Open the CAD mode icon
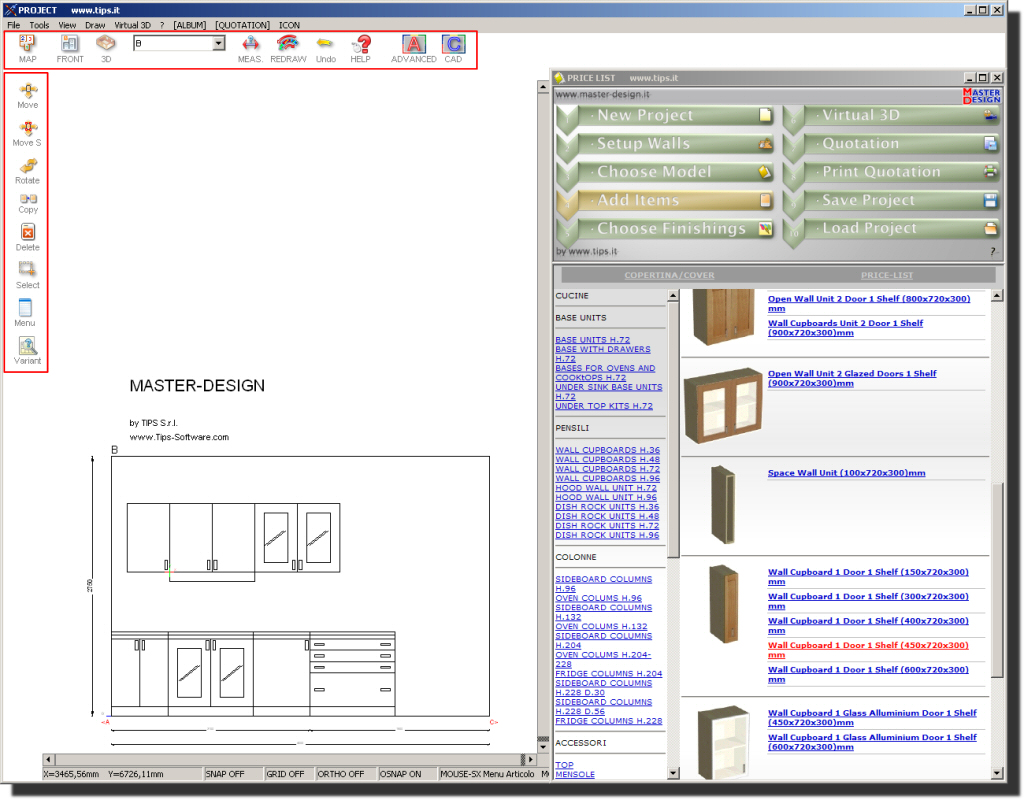Viewport: 1024px width, 800px height. click(453, 48)
